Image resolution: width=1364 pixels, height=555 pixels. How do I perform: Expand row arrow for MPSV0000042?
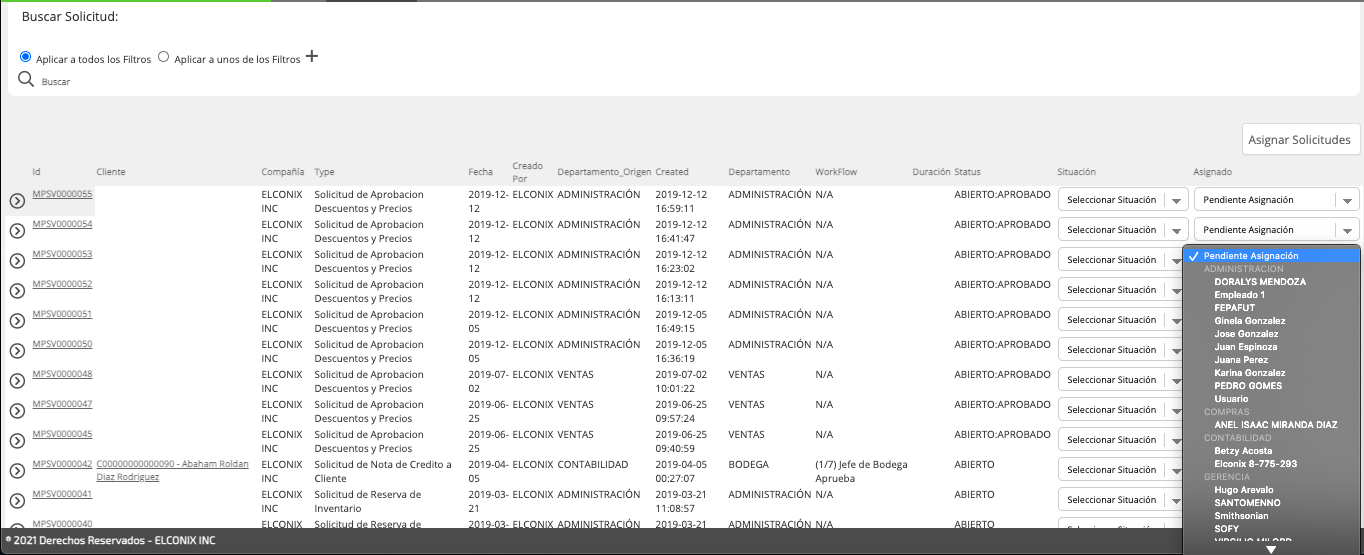[17, 471]
